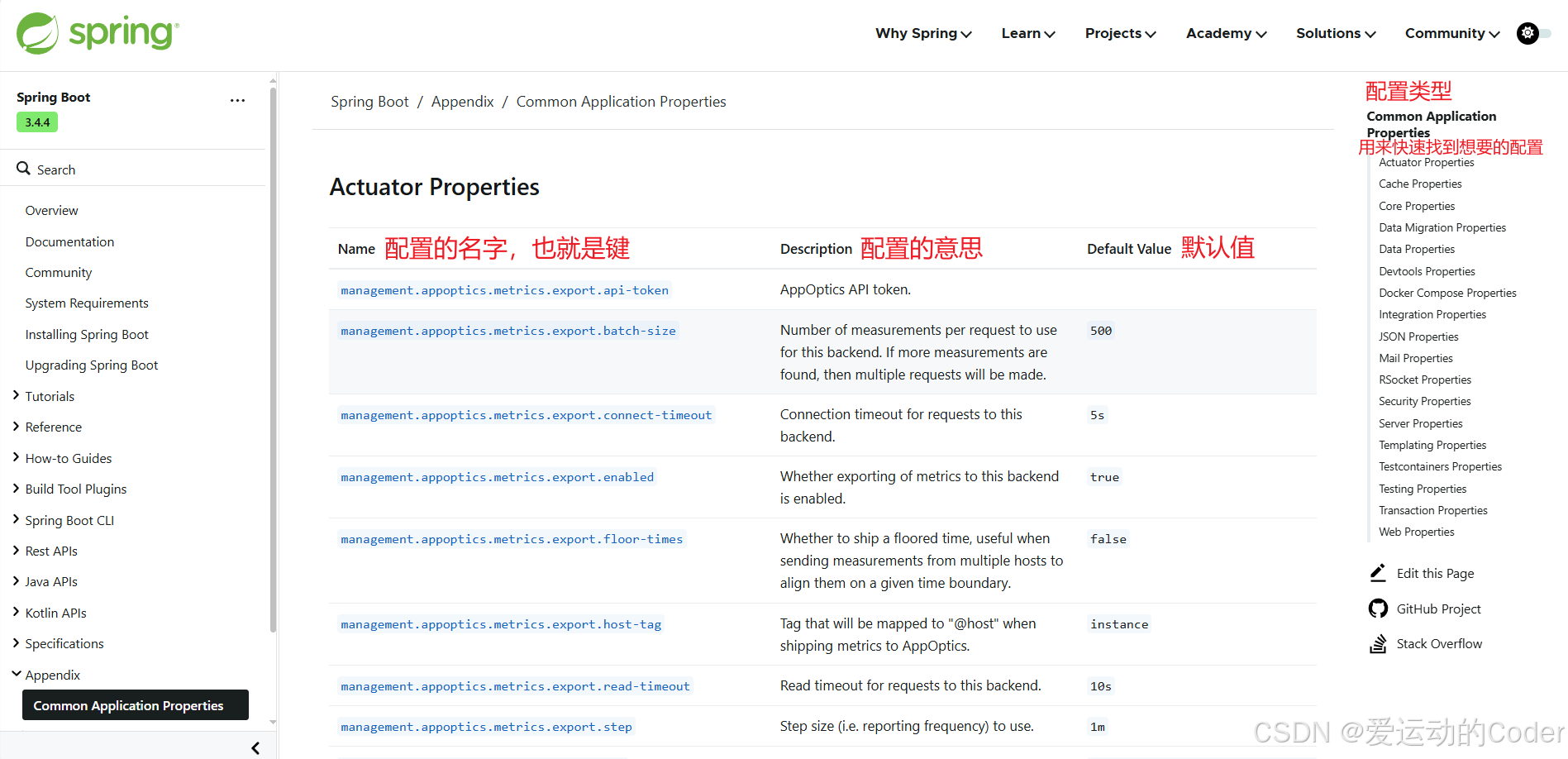Select Common Application Properties in sidebar
This screenshot has width=1568, height=759.
tap(135, 705)
